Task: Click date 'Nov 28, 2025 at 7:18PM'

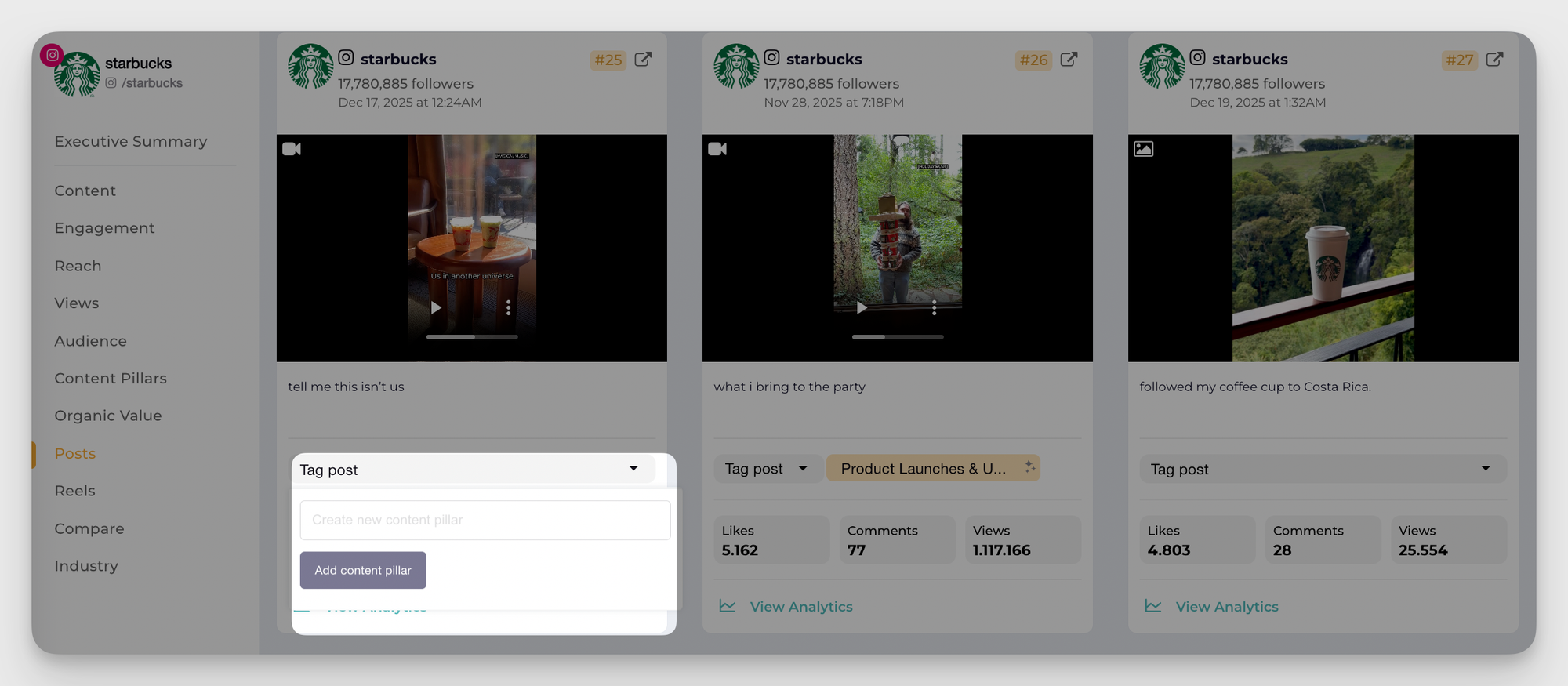Action: tap(833, 103)
